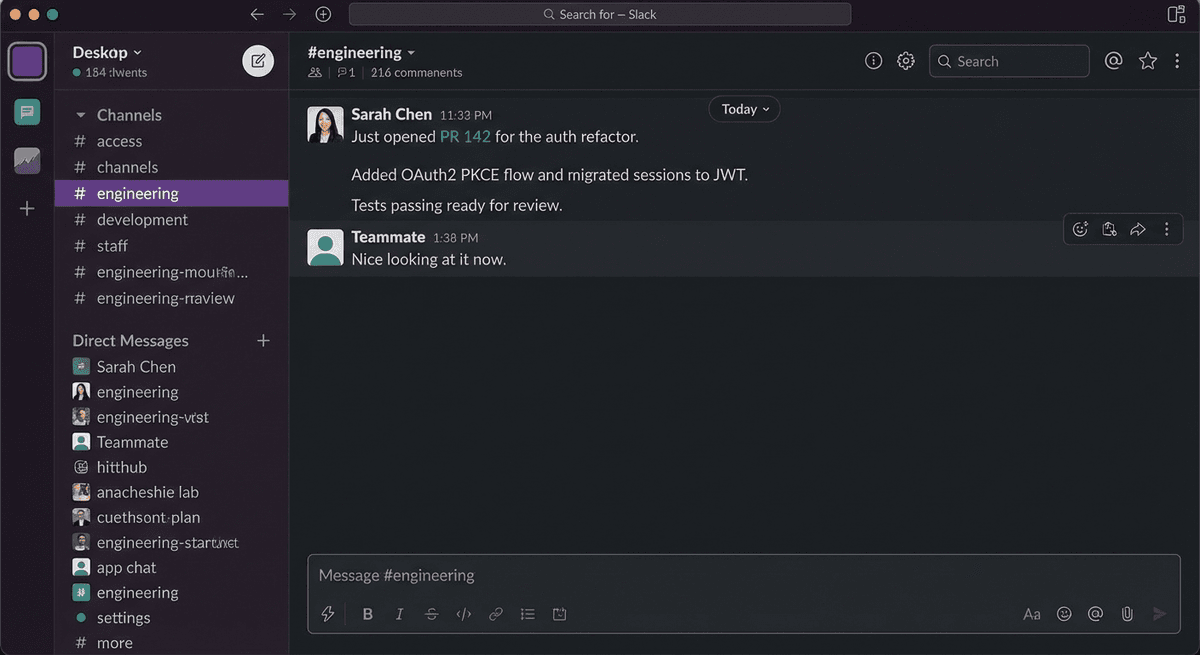
Task: Apply strikethrough formatting in the message box
Action: click(431, 613)
